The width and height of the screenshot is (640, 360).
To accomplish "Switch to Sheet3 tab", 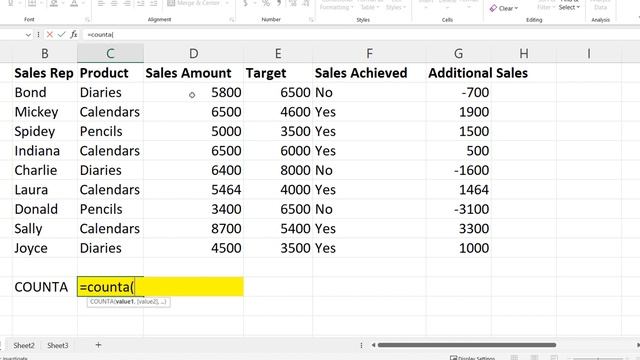I will coord(58,345).
